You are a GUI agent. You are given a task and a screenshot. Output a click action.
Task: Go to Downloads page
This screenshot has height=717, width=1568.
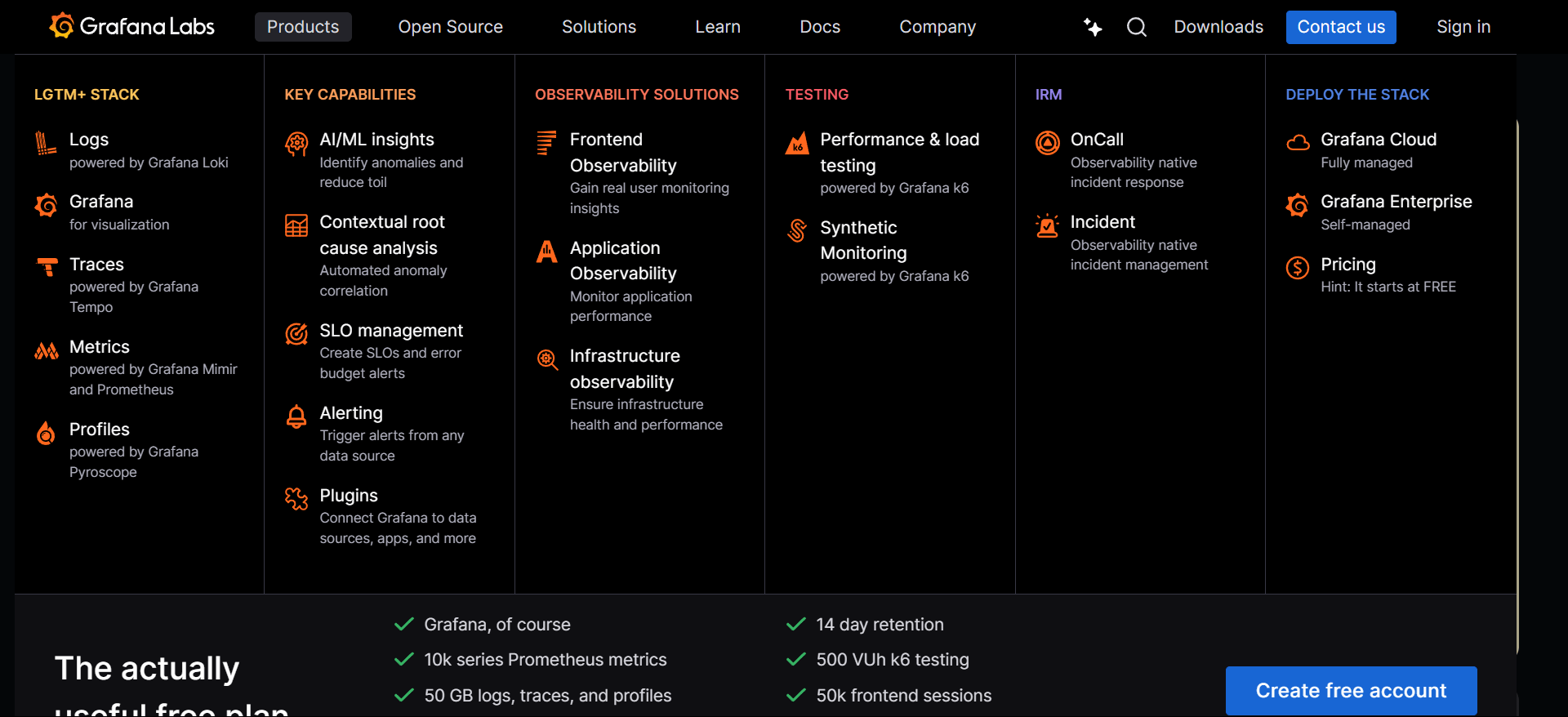[x=1218, y=27]
